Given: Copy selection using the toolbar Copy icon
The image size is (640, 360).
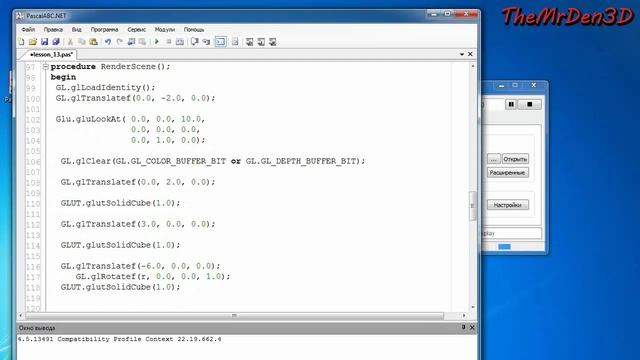Looking at the screenshot, I should pyautogui.click(x=82, y=42).
